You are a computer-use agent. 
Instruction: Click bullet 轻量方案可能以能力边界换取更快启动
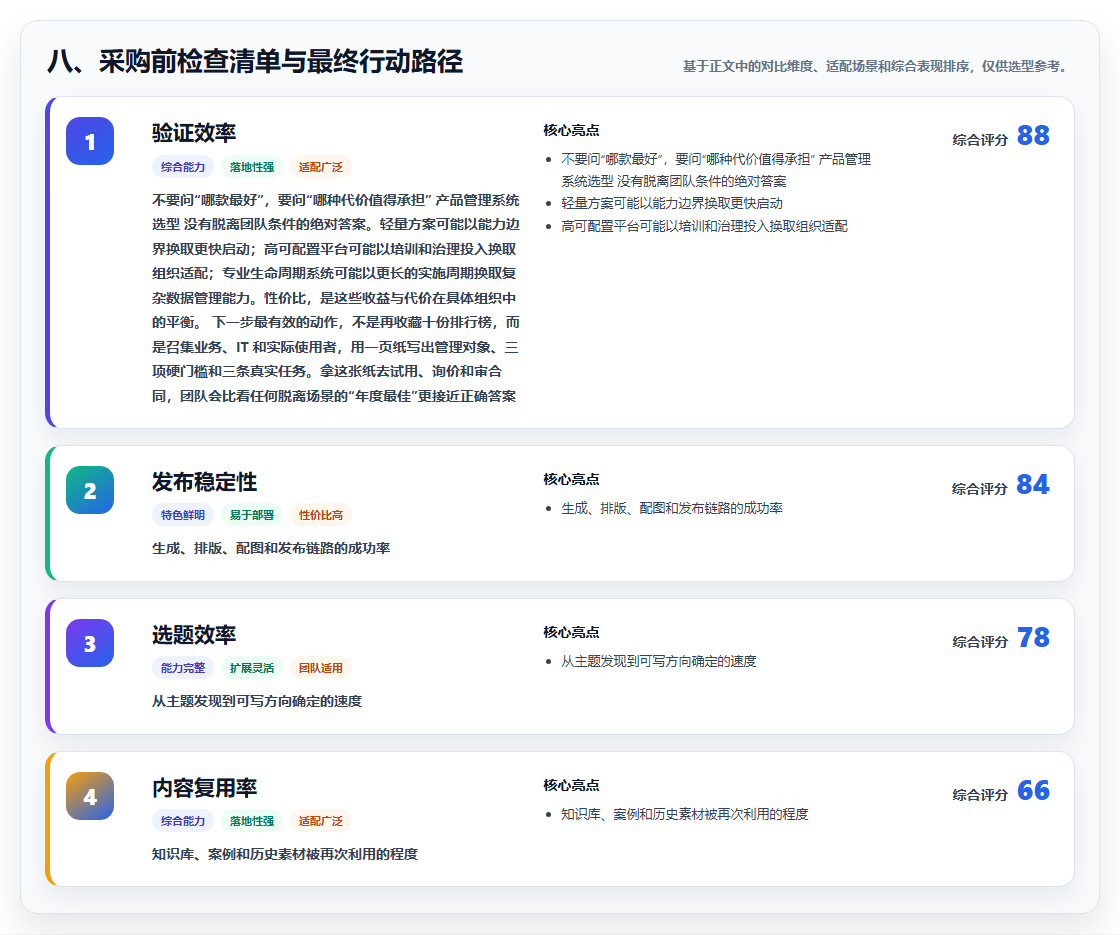672,204
